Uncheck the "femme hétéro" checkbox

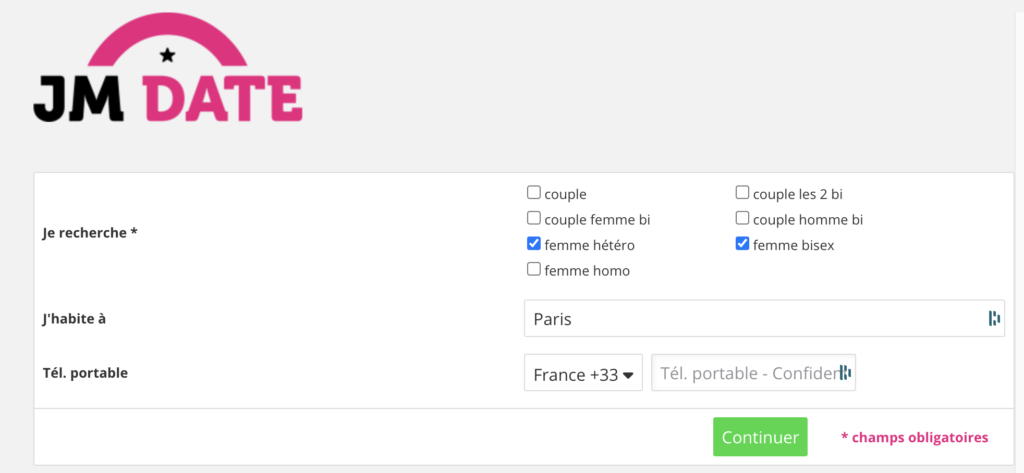click(x=534, y=243)
